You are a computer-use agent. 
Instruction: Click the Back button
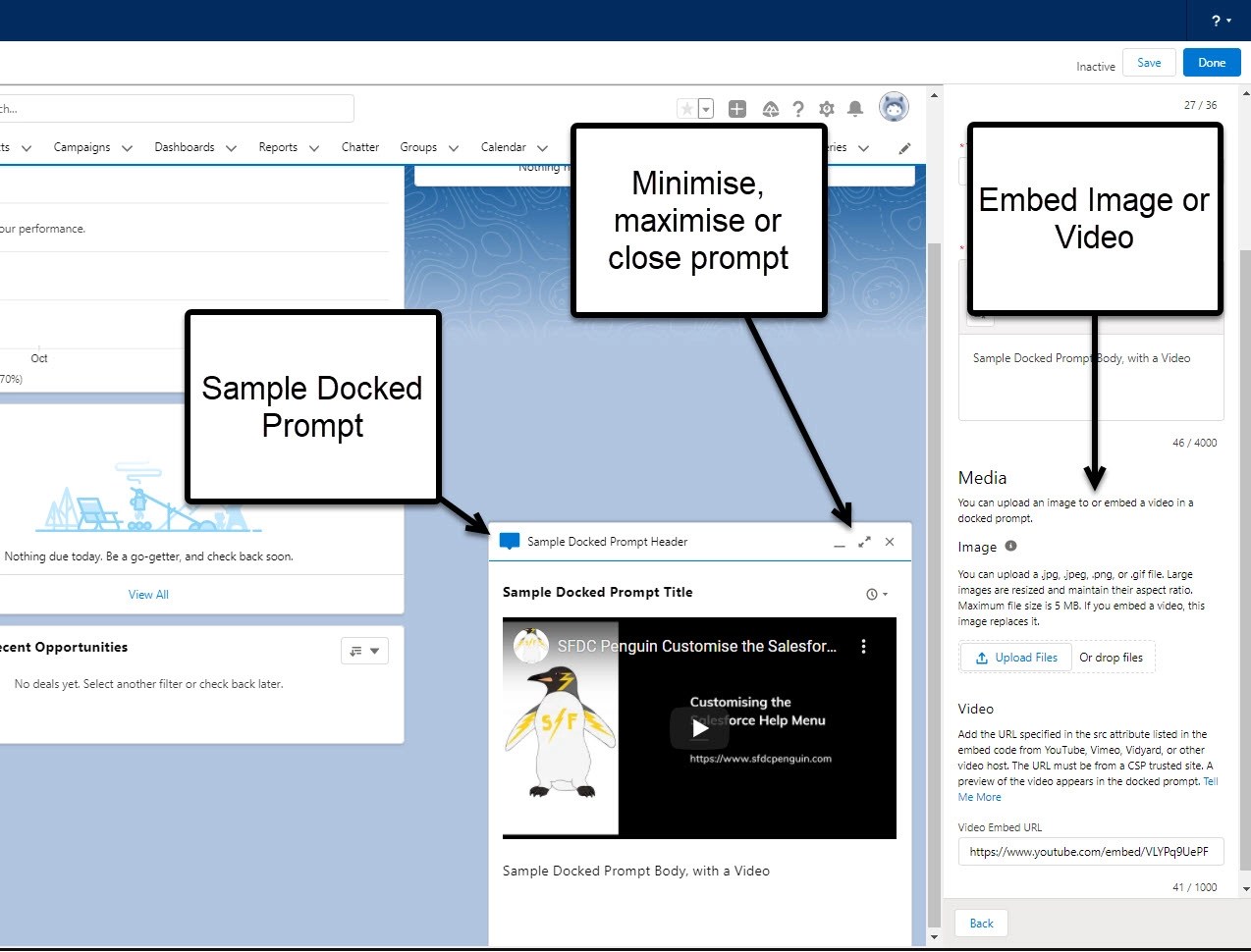(982, 924)
